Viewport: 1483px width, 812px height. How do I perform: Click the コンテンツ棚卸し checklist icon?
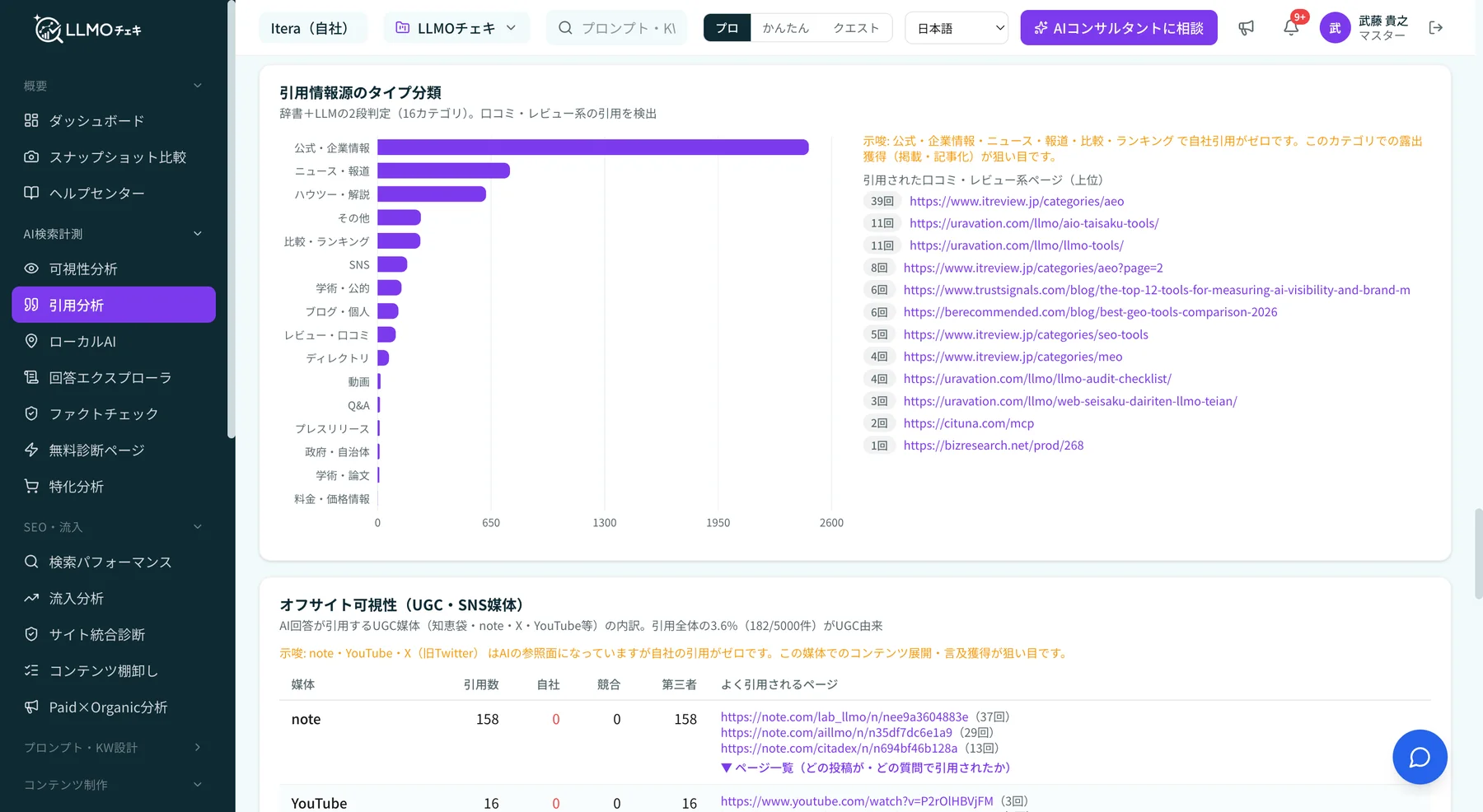pos(31,670)
